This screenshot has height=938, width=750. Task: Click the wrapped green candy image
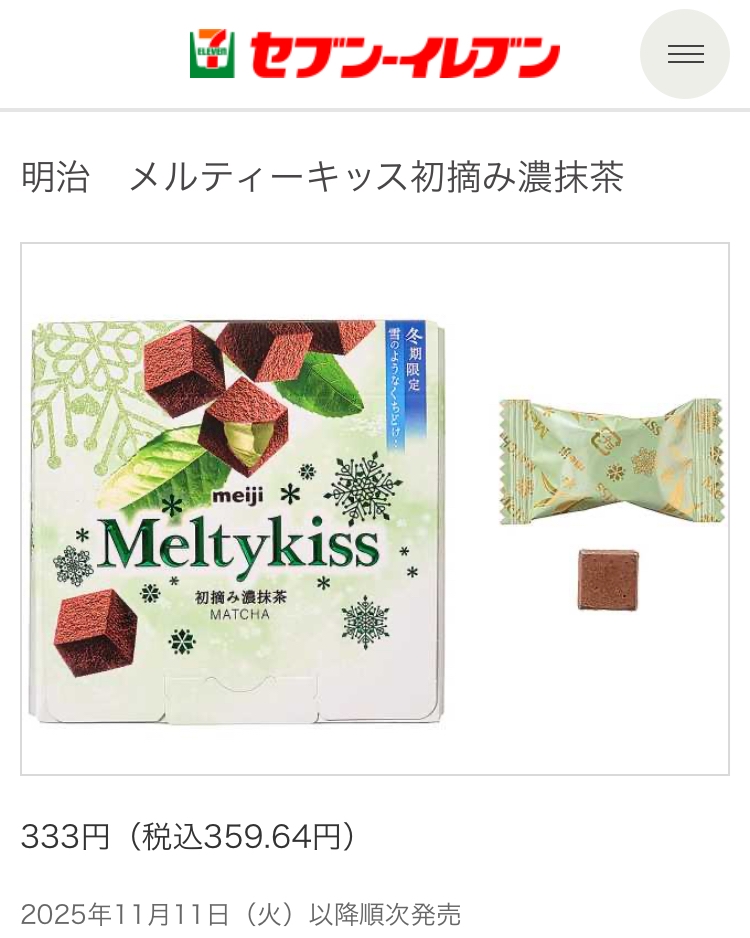point(611,460)
